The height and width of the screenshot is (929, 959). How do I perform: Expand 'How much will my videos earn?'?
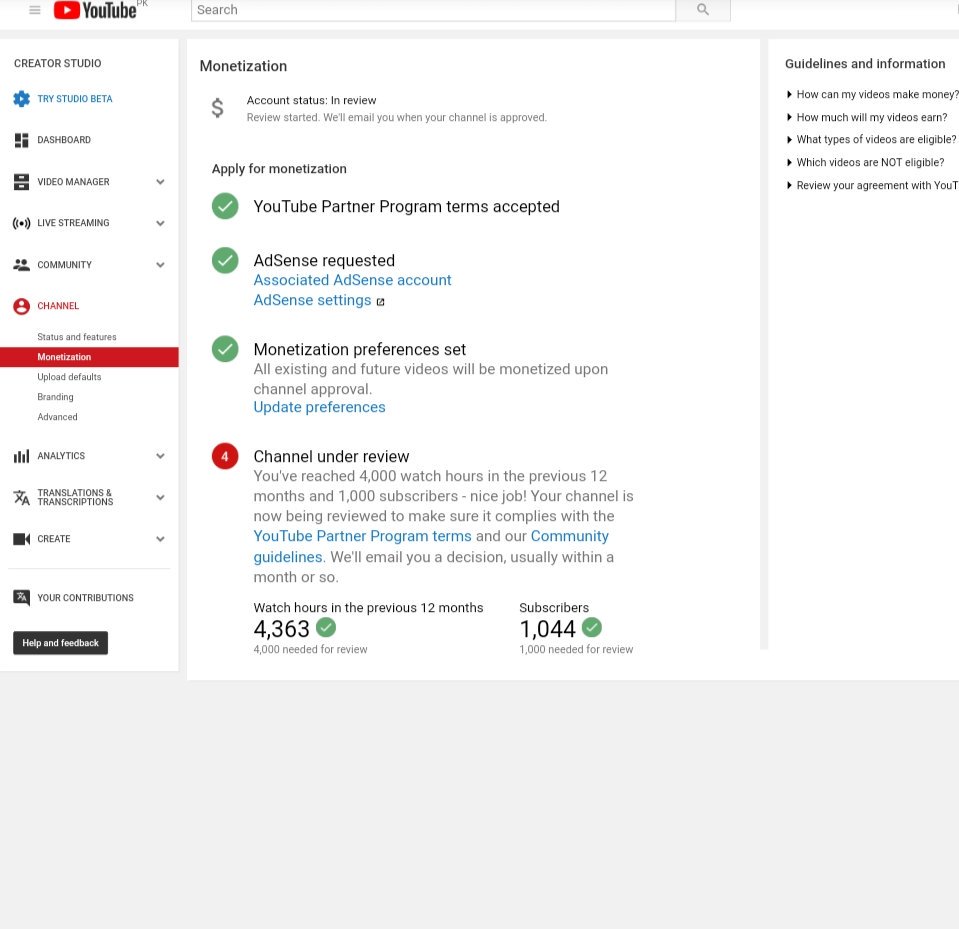coord(867,117)
